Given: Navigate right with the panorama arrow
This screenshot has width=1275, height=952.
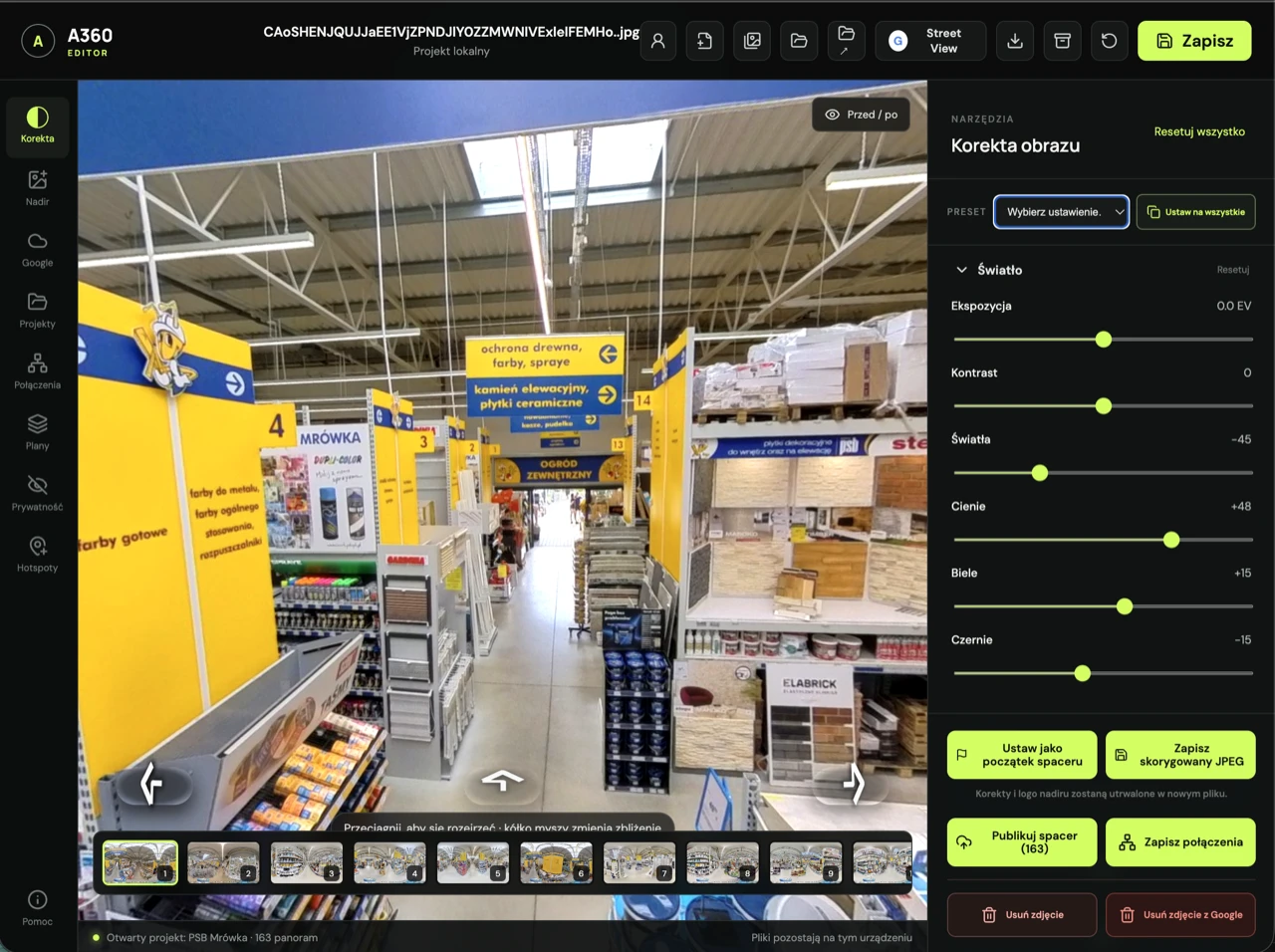Looking at the screenshot, I should pos(854,783).
